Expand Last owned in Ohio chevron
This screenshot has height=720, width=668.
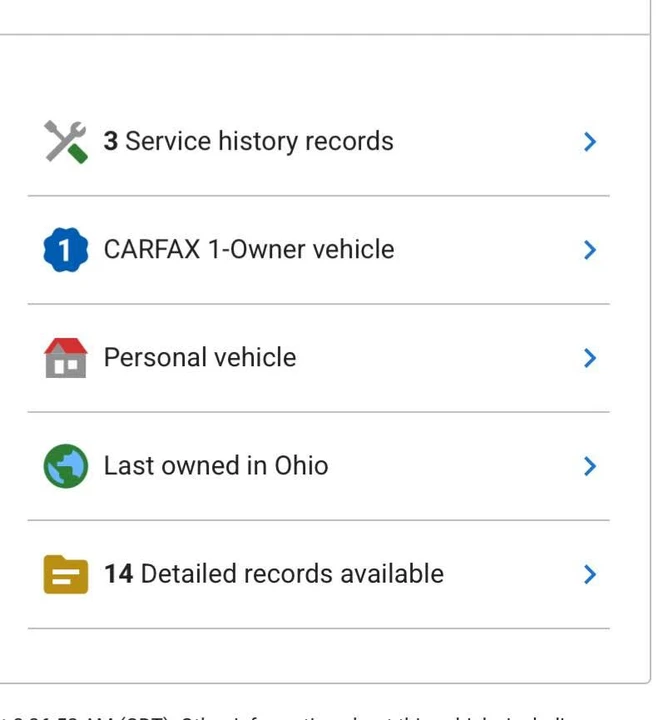click(x=590, y=466)
